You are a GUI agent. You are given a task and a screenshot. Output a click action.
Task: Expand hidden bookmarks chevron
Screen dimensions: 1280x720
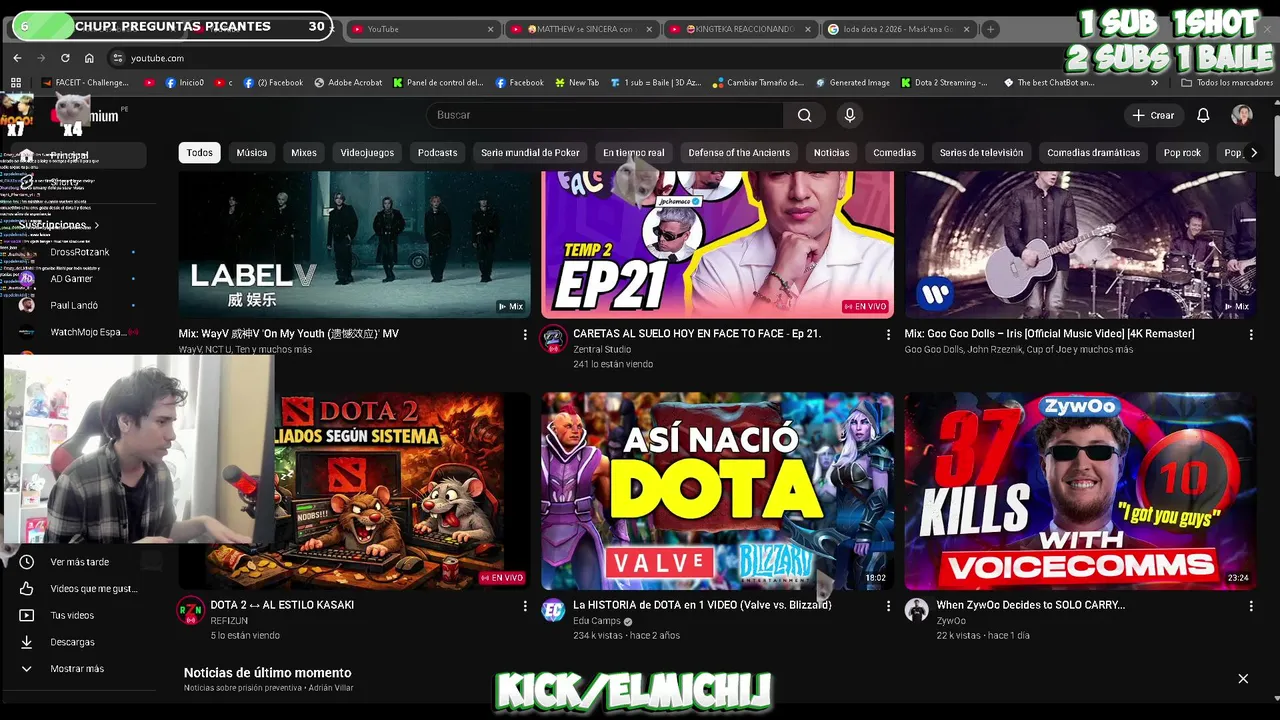[x=1155, y=83]
